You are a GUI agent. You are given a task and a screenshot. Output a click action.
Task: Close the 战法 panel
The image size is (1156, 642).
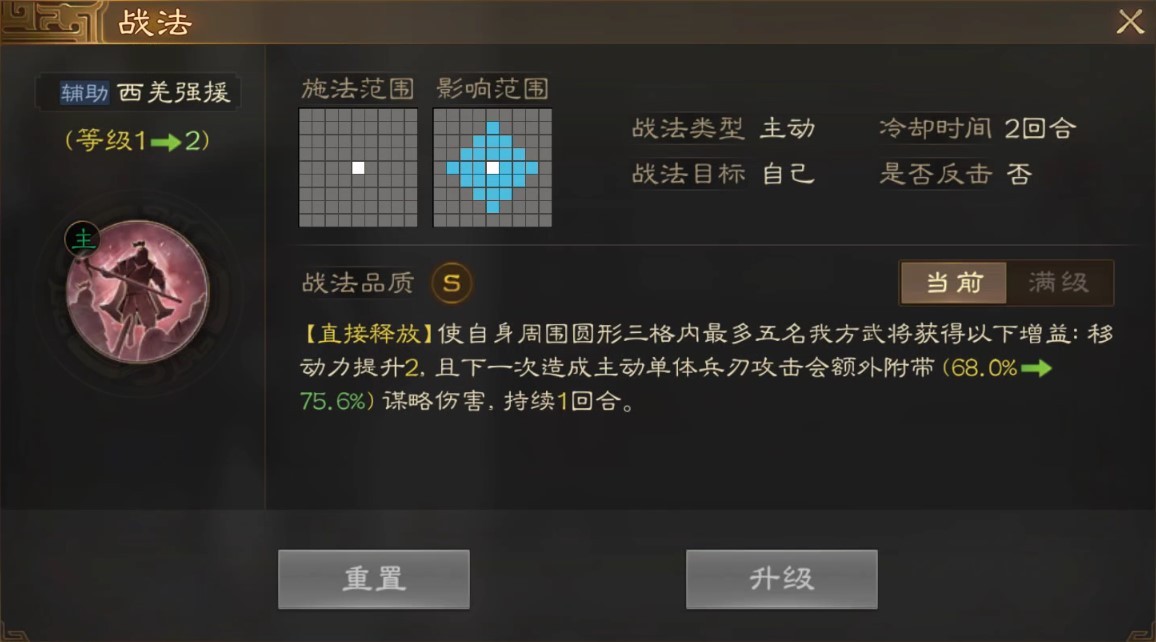(1129, 22)
